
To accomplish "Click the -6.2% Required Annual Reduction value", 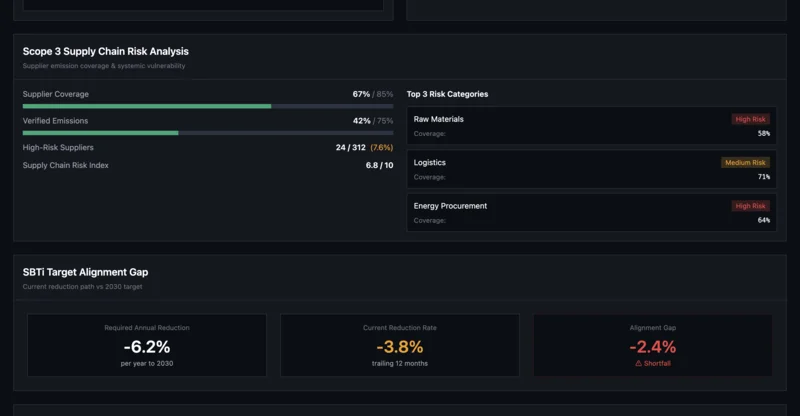I will pyautogui.click(x=147, y=347).
